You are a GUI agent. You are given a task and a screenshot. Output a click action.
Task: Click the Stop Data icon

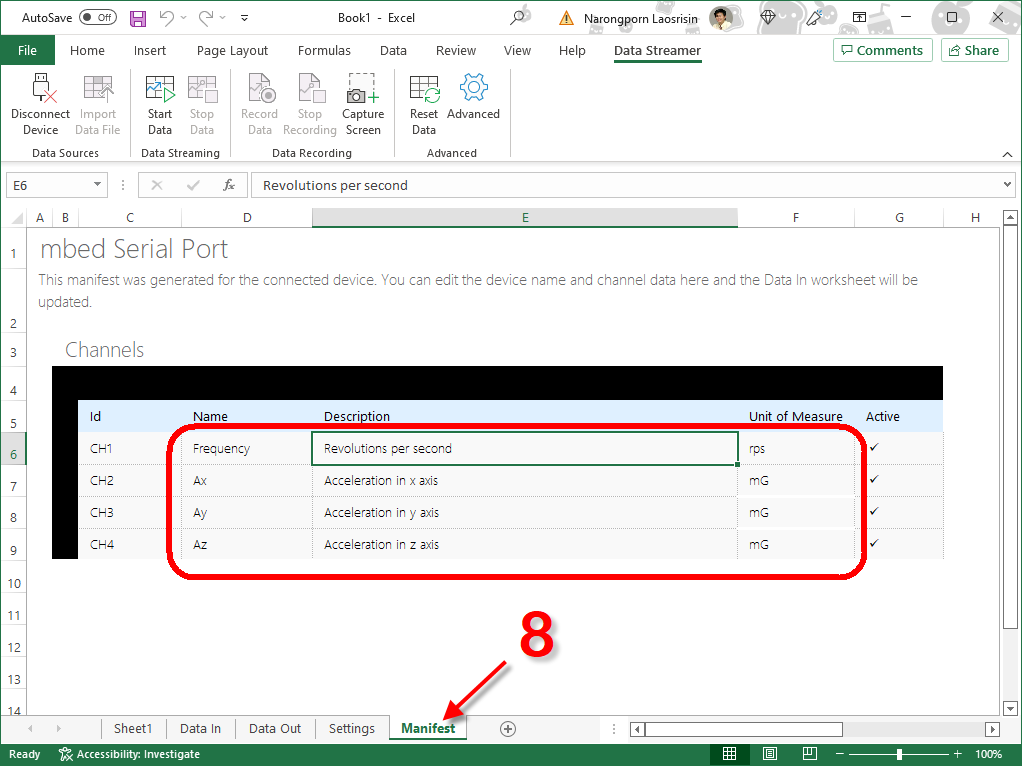(202, 88)
